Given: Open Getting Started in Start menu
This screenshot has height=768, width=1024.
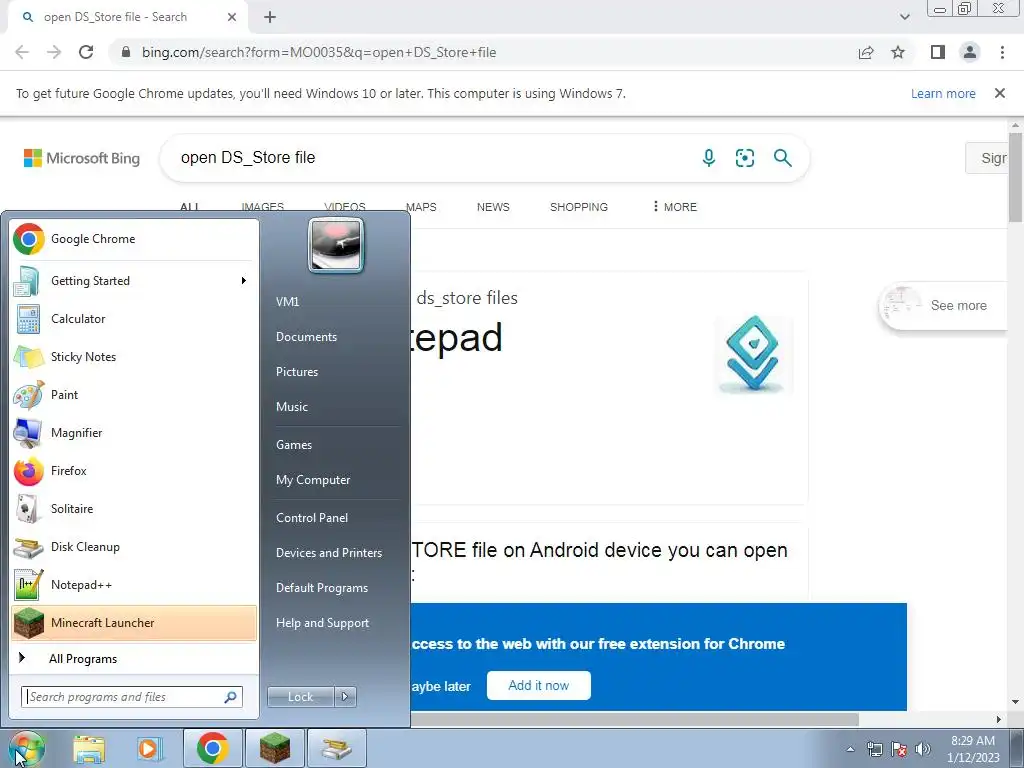Looking at the screenshot, I should pos(134,281).
